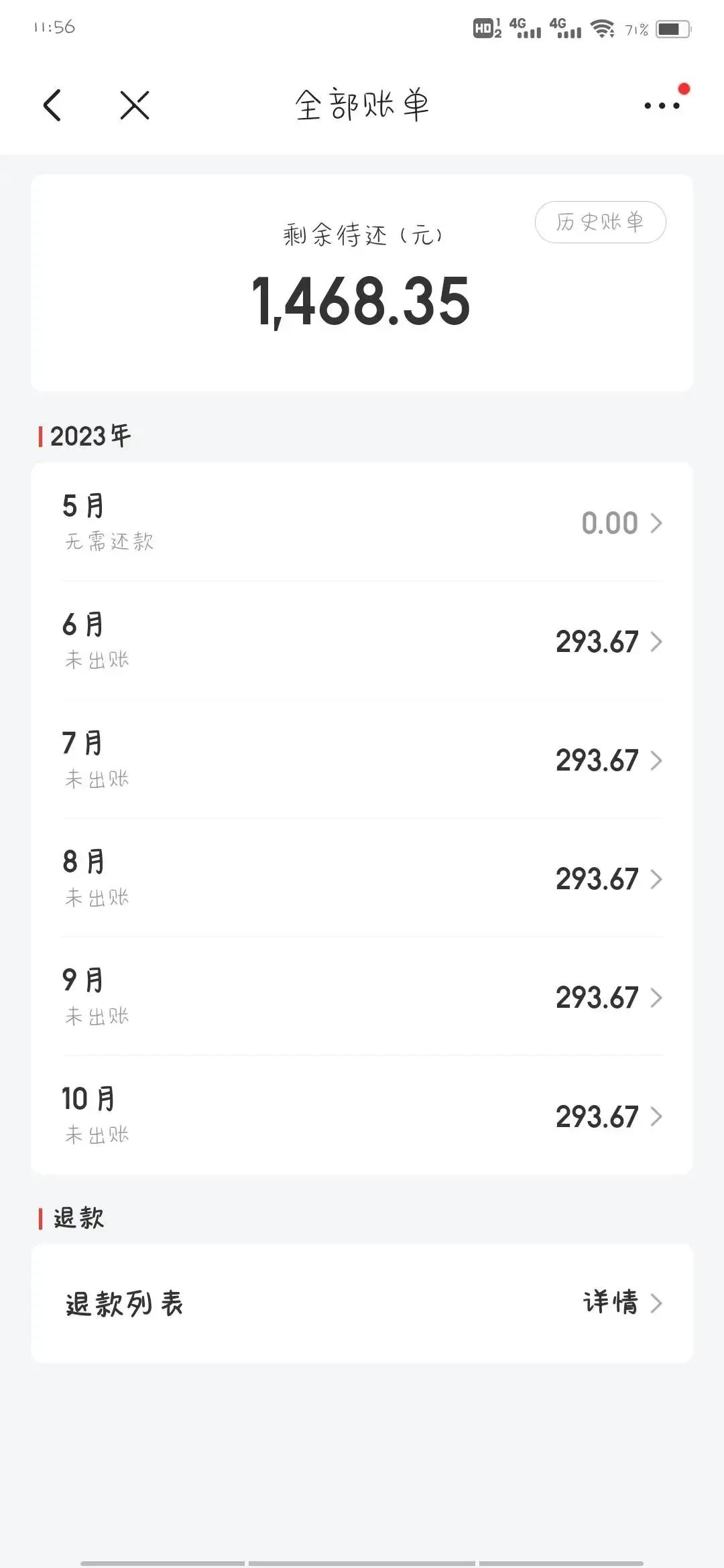Tap the 全部账单 page title
Viewport: 724px width, 1568px height.
click(362, 105)
